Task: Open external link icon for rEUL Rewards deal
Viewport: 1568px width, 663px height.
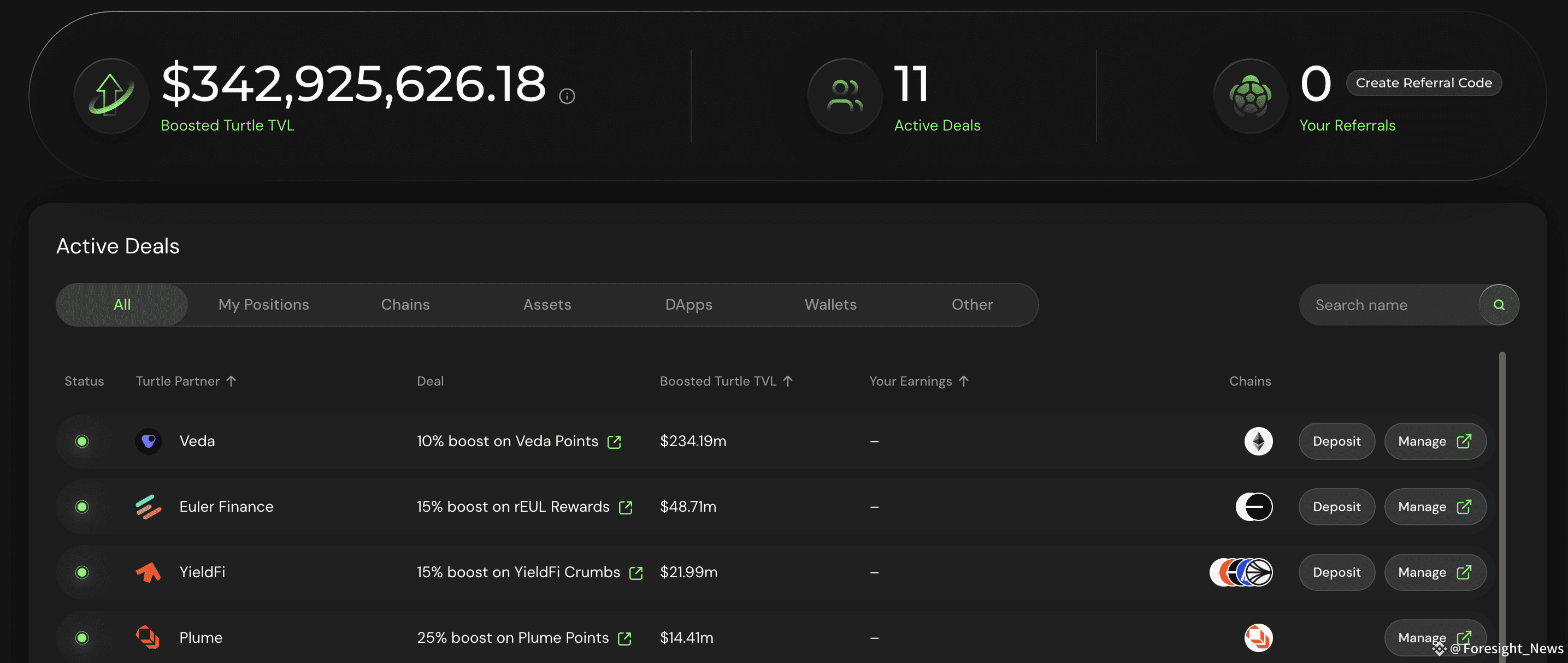Action: click(626, 507)
